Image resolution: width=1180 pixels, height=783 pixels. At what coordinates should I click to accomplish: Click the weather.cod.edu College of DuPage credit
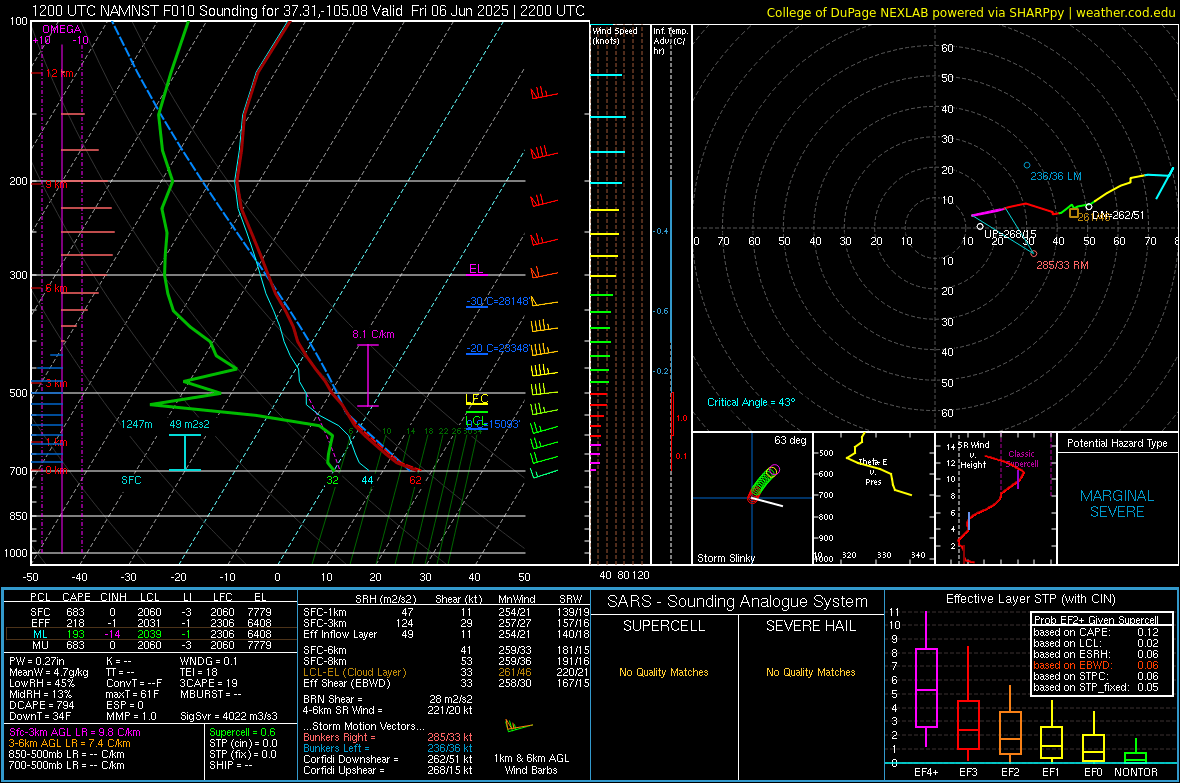pos(971,12)
